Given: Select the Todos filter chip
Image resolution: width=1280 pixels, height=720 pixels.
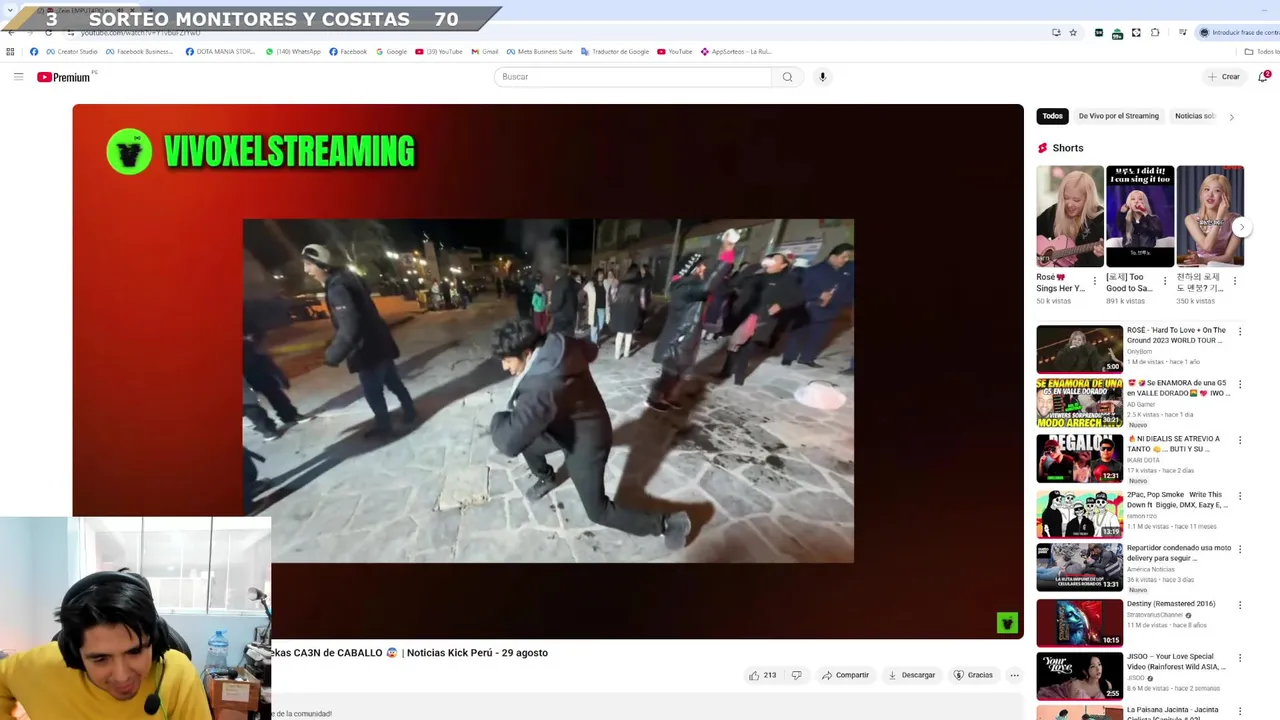Looking at the screenshot, I should tap(1052, 116).
